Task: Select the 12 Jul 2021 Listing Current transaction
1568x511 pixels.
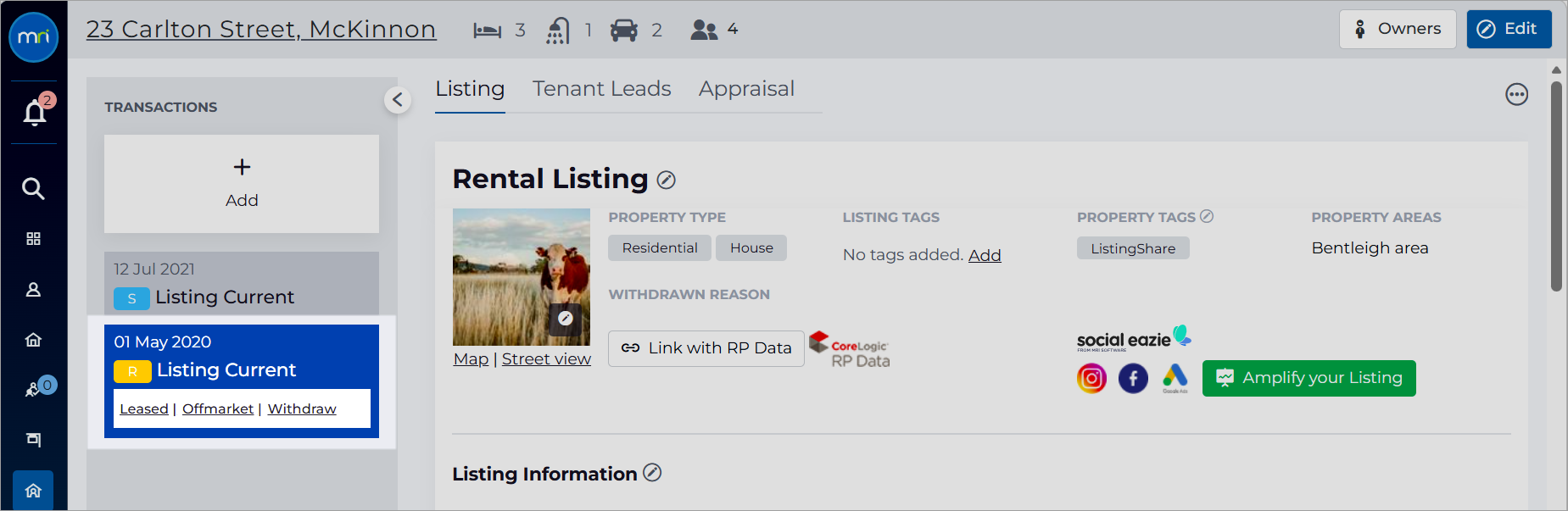Action: click(242, 283)
